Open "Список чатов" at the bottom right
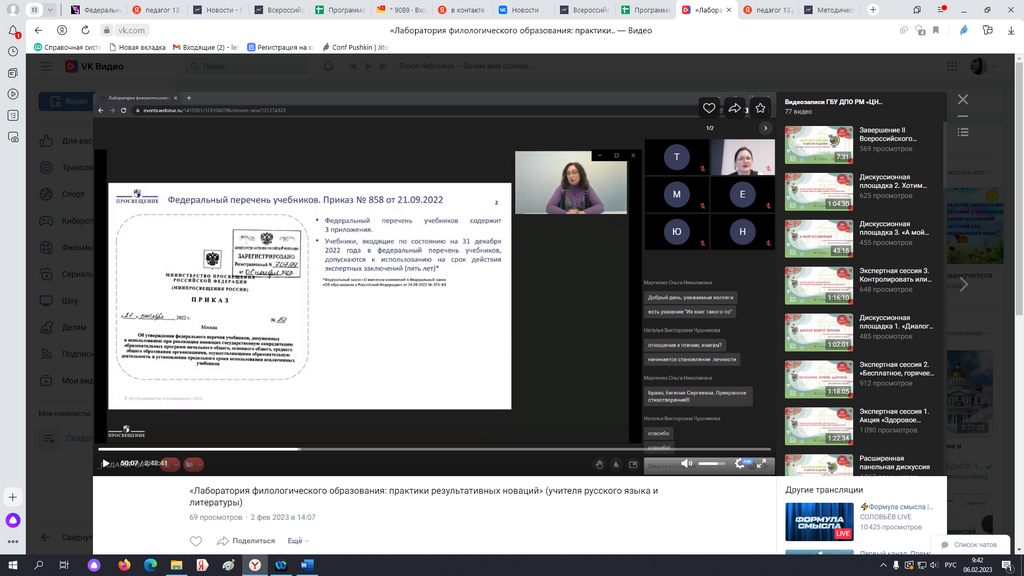The image size is (1024, 576). pos(968,544)
